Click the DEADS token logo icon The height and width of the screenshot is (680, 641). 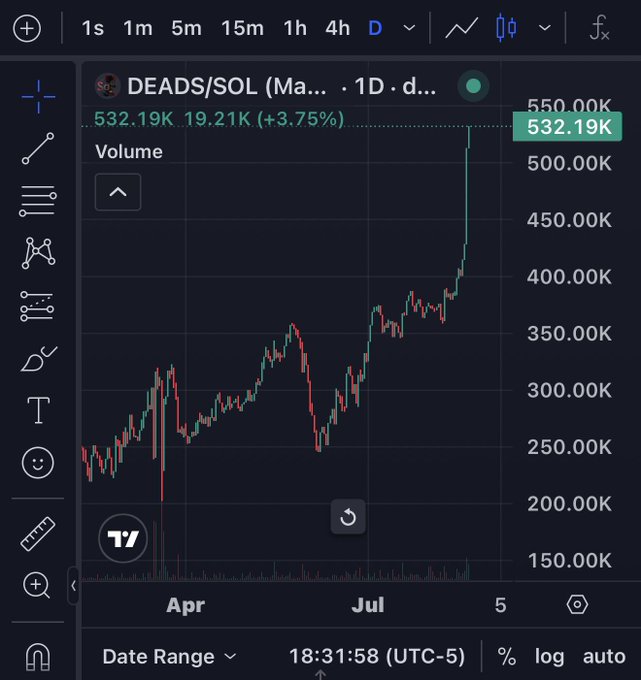point(107,86)
